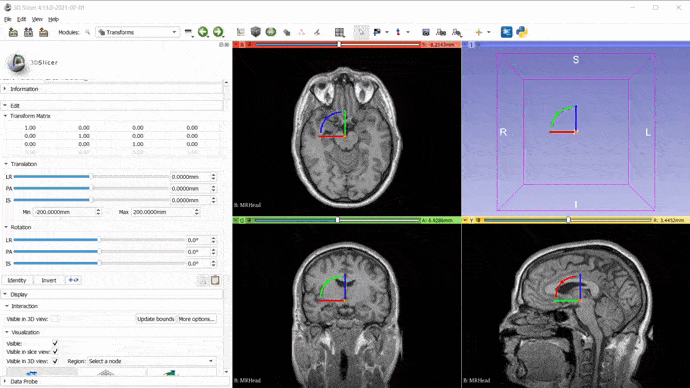Click the green forward arrow module button
This screenshot has width=690, height=388.
218,32
